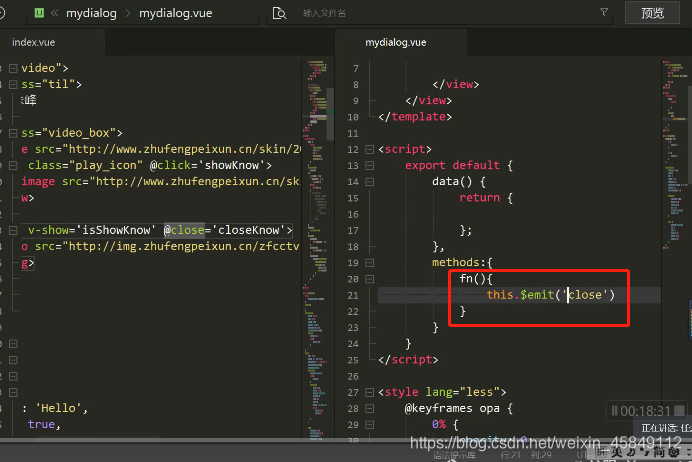692x462 pixels.
Task: Select mydialog.vue in breadcrumb
Action: [x=176, y=13]
